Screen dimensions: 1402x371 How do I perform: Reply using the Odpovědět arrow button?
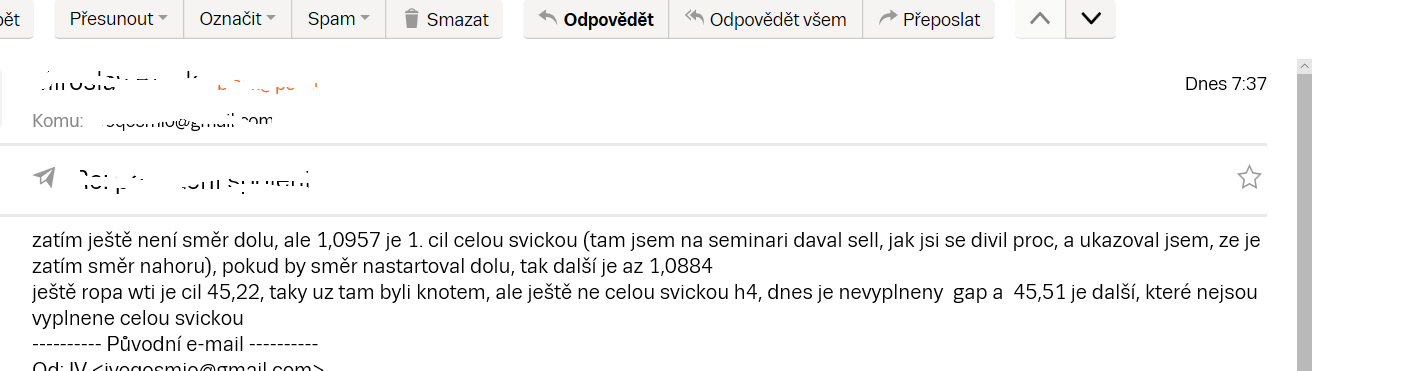tap(596, 19)
